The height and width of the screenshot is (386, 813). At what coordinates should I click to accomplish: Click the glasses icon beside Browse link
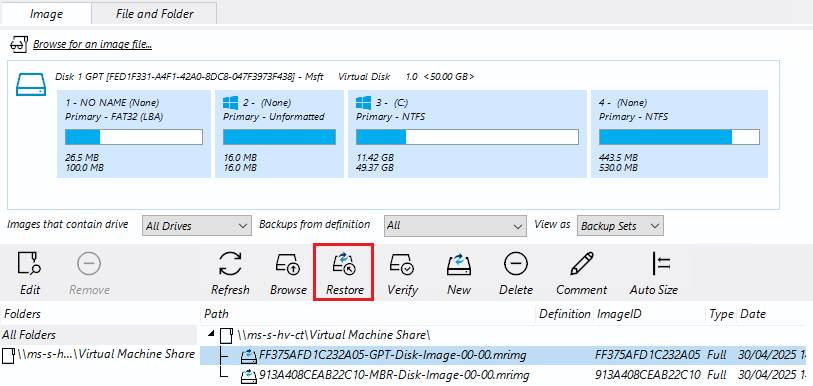pyautogui.click(x=19, y=45)
